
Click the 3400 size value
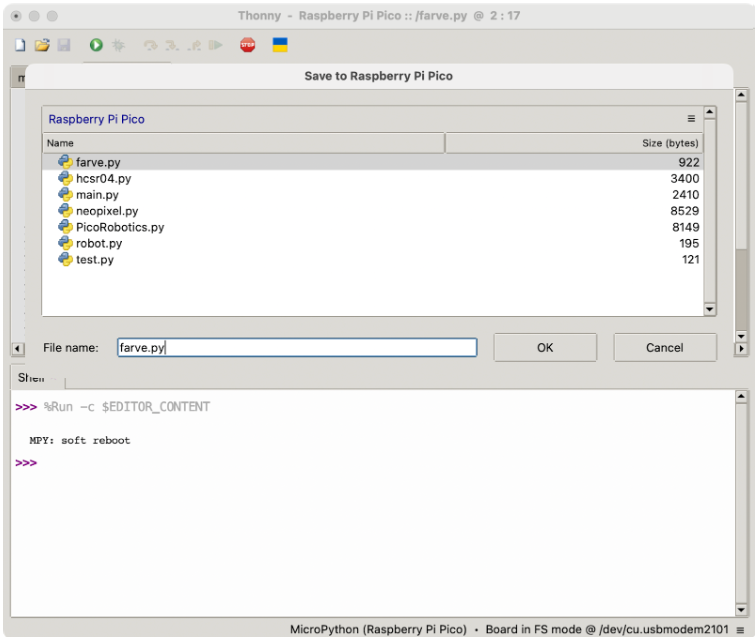[x=685, y=178]
